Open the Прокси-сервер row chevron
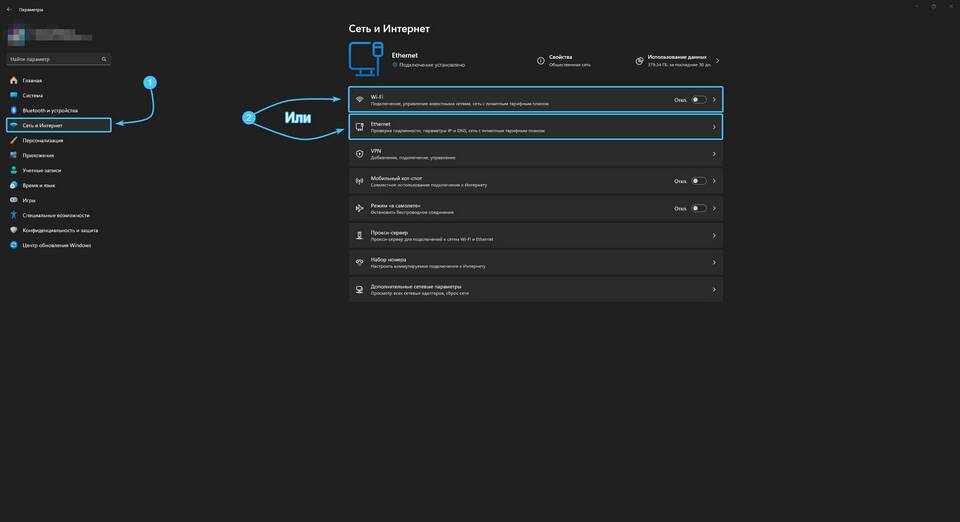Viewport: 960px width, 522px height. (x=714, y=235)
